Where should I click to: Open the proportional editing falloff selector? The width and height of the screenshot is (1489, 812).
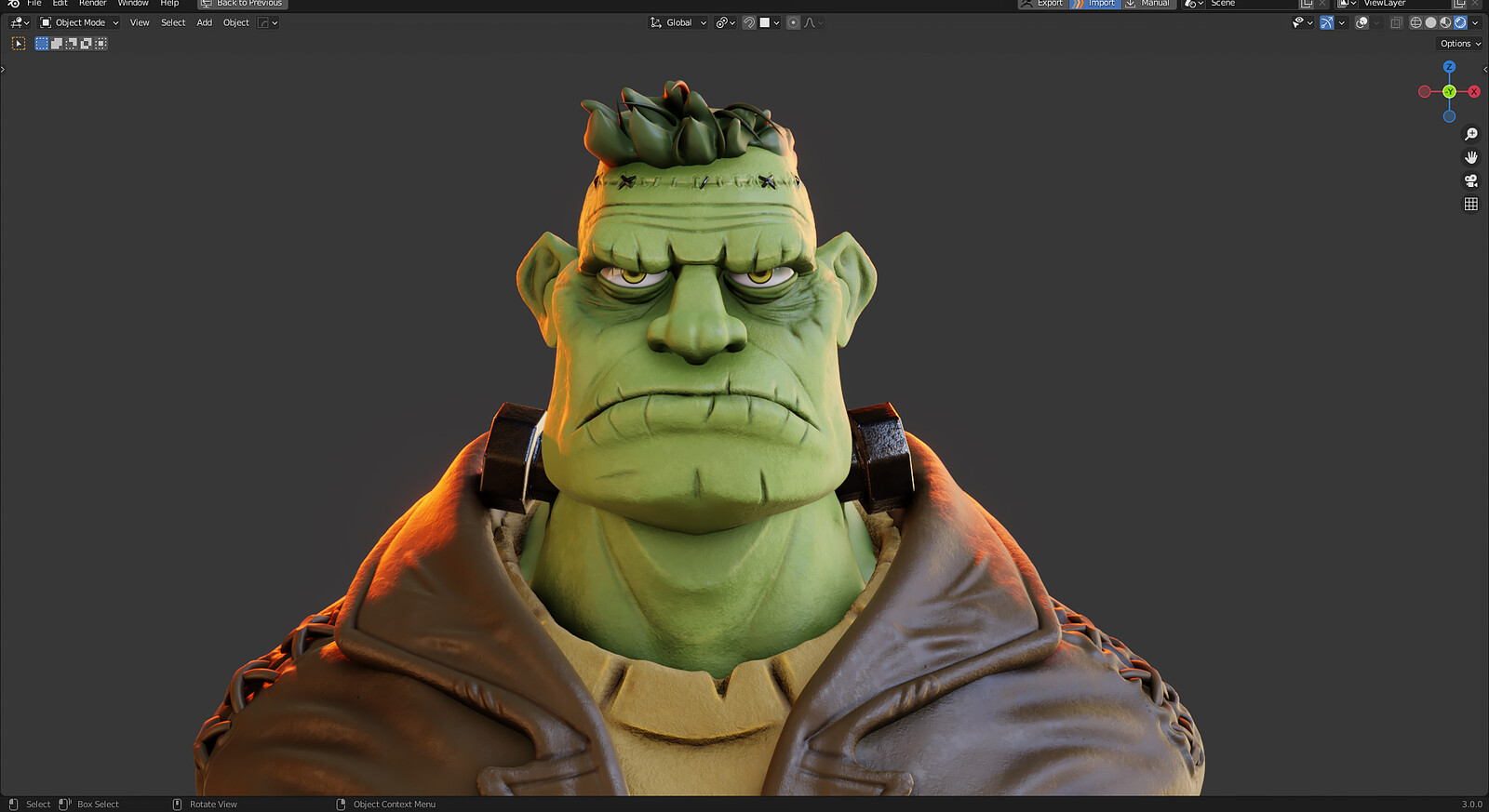tap(813, 22)
